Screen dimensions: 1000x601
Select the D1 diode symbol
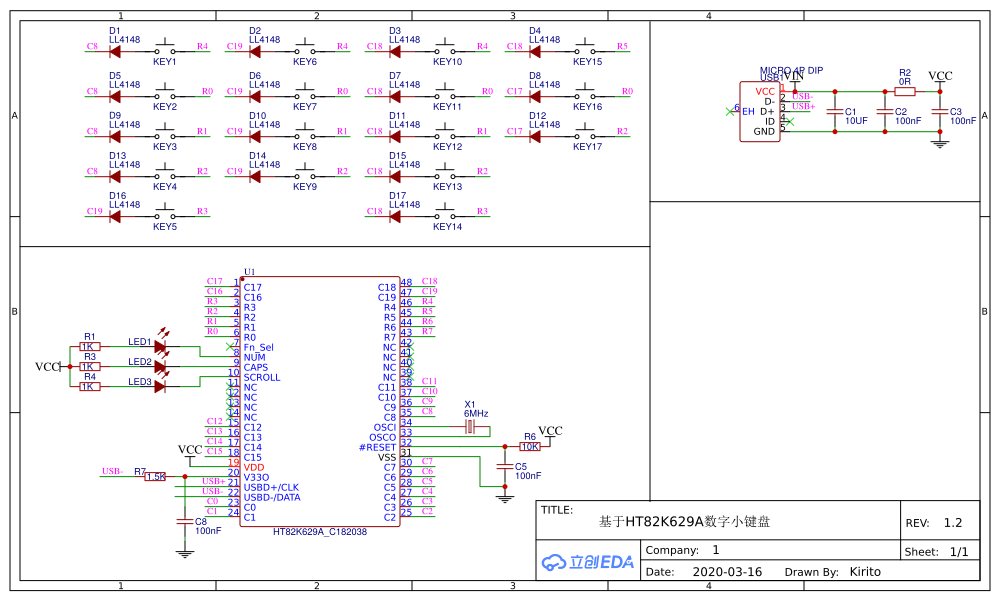[x=115, y=51]
